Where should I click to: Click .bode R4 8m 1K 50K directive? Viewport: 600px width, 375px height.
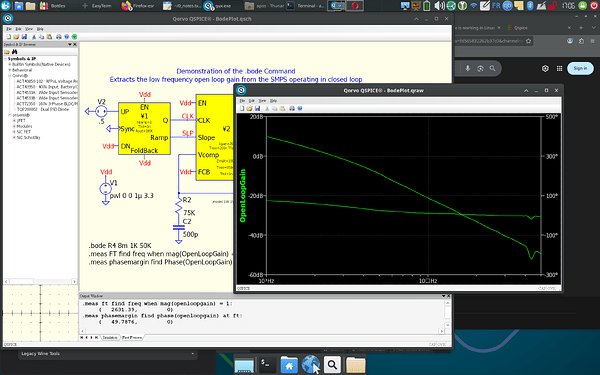120,245
